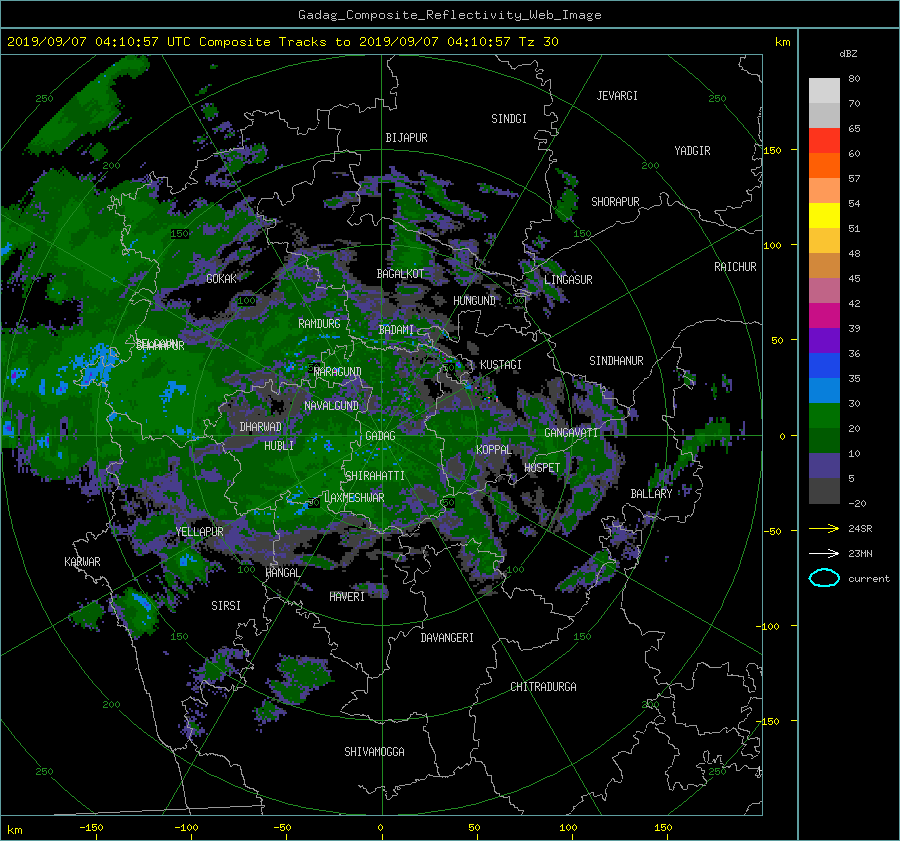This screenshot has width=900, height=841.
Task: Click the YELLAPUR city label
Action: 199,532
